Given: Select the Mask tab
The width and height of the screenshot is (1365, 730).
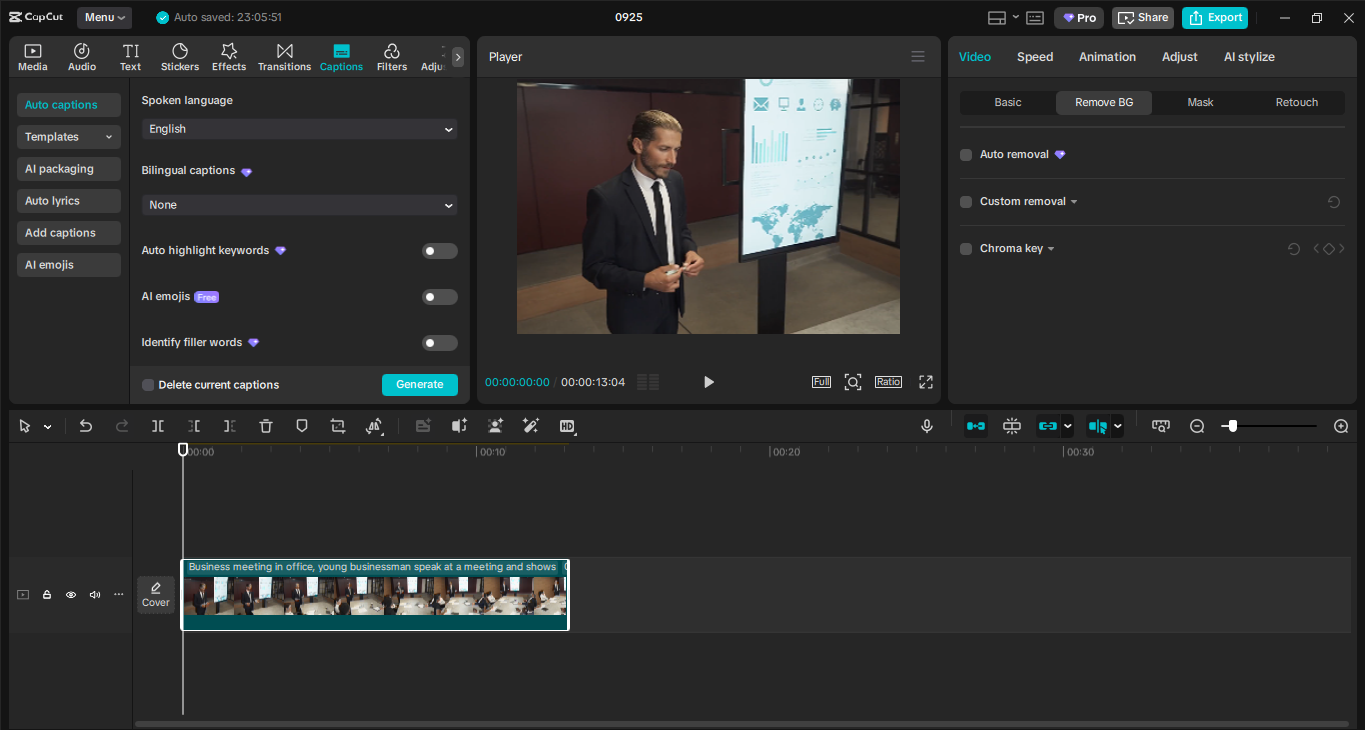Looking at the screenshot, I should click(x=1200, y=103).
